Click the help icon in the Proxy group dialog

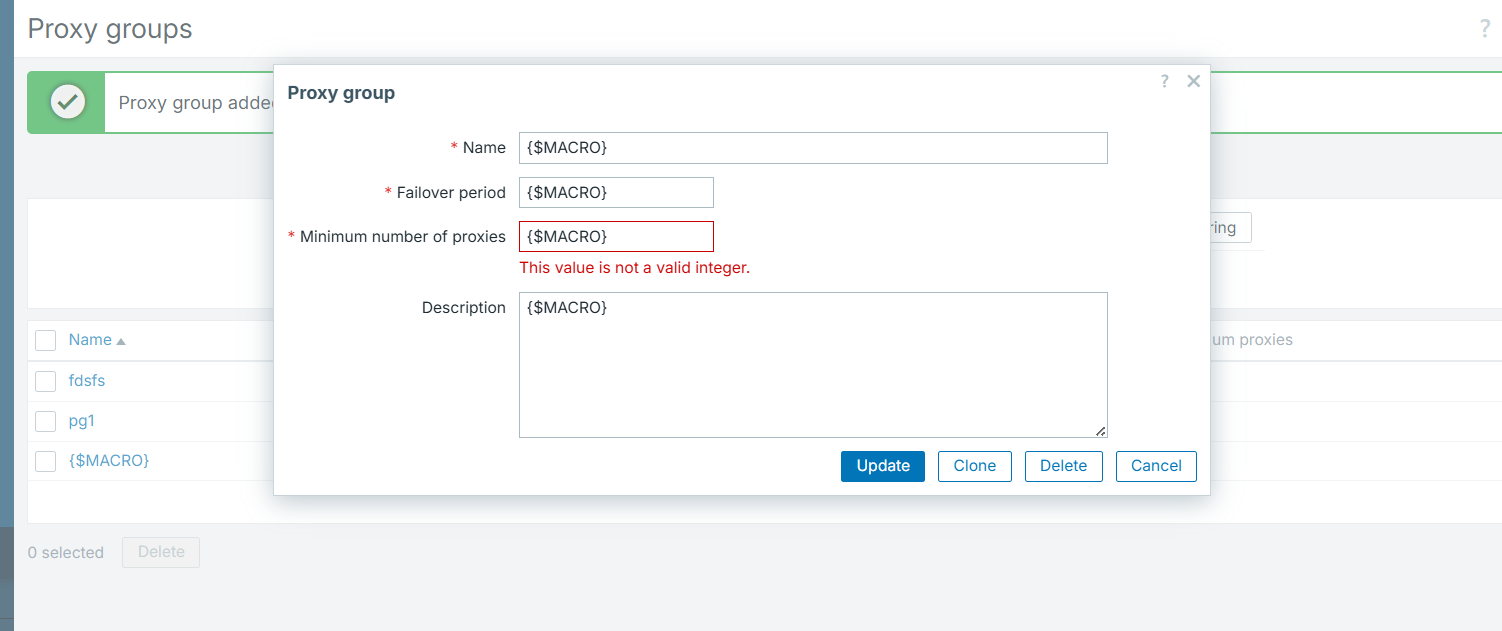(x=1164, y=82)
